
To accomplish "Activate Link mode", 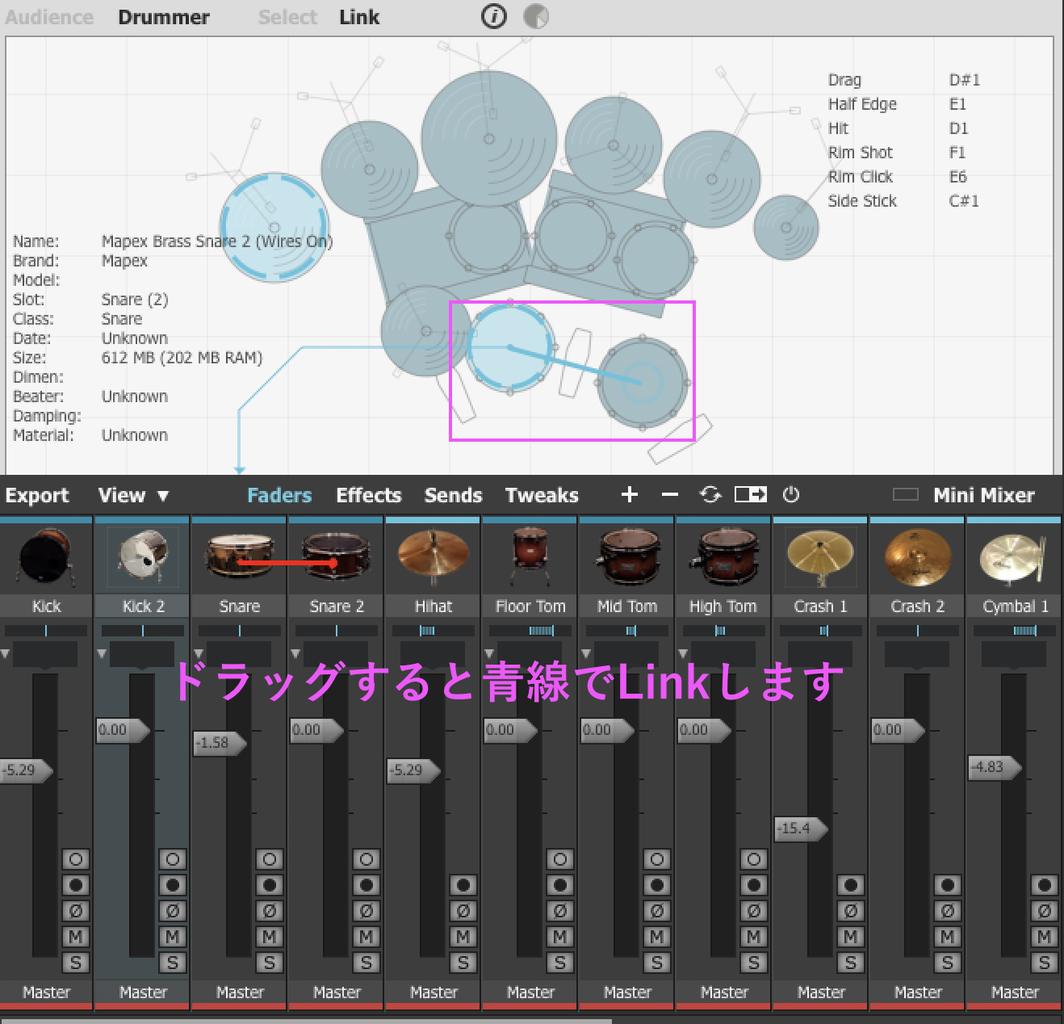I will pyautogui.click(x=359, y=17).
